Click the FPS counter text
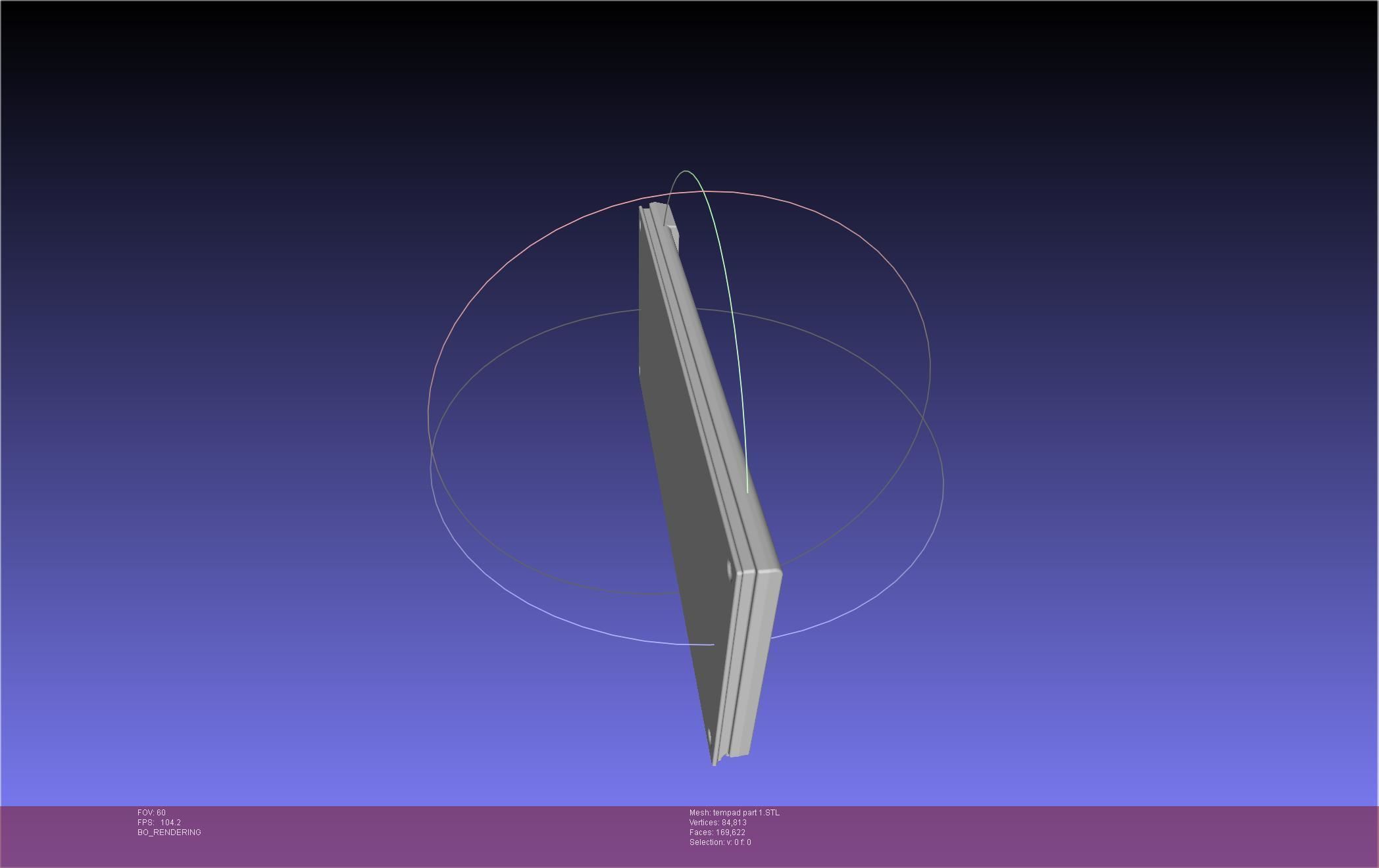This screenshot has height=868, width=1379. pyautogui.click(x=159, y=823)
